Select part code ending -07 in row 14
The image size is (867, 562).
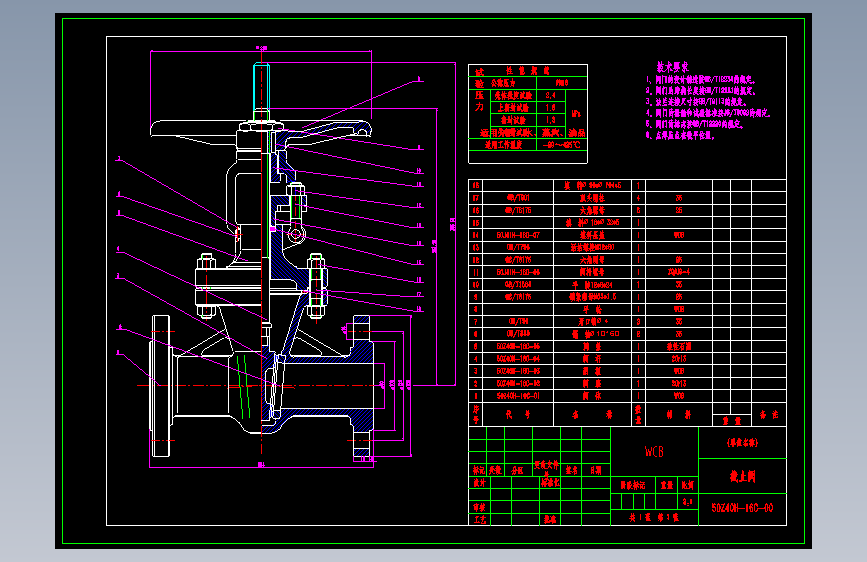click(x=518, y=235)
